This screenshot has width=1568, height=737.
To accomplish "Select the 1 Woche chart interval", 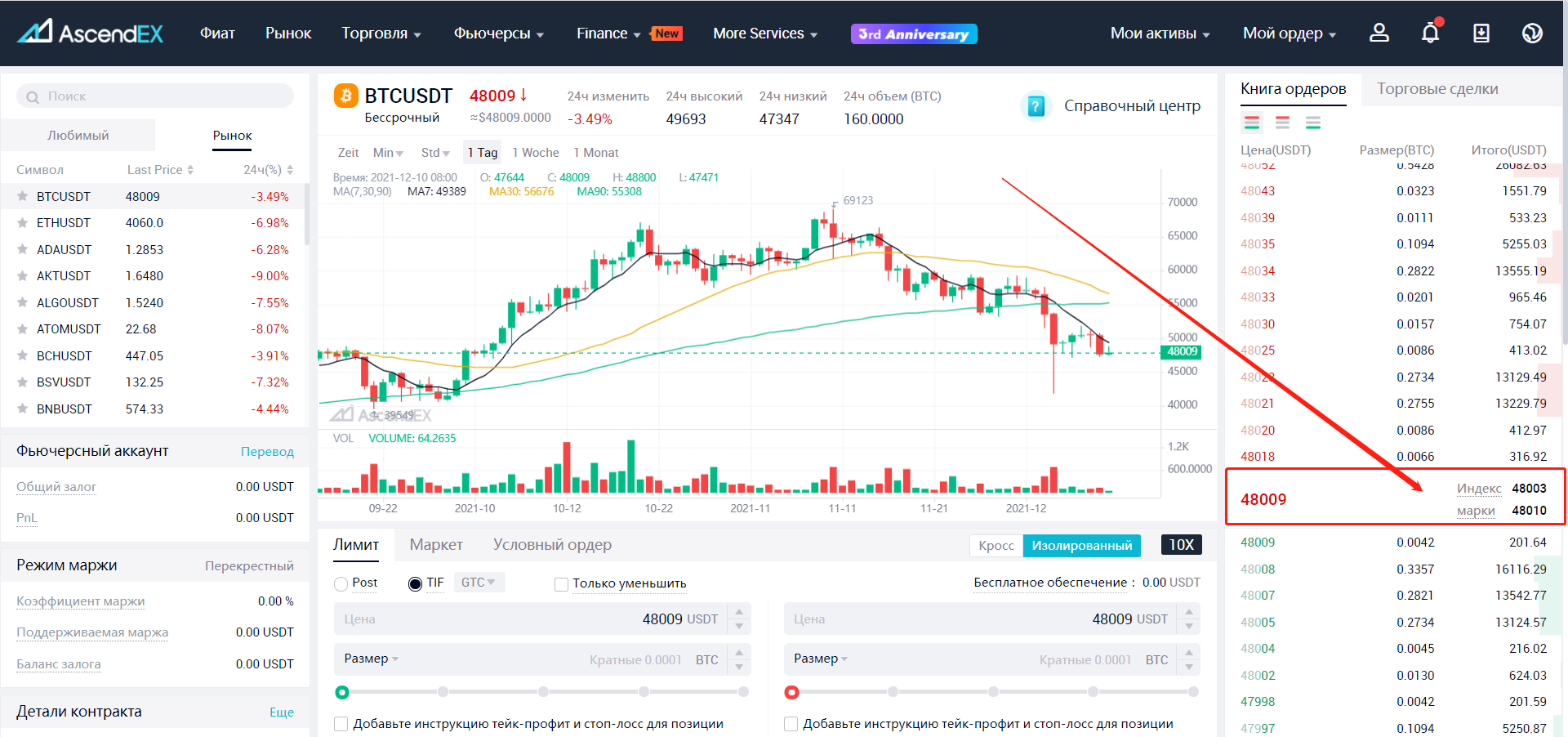I will point(536,153).
